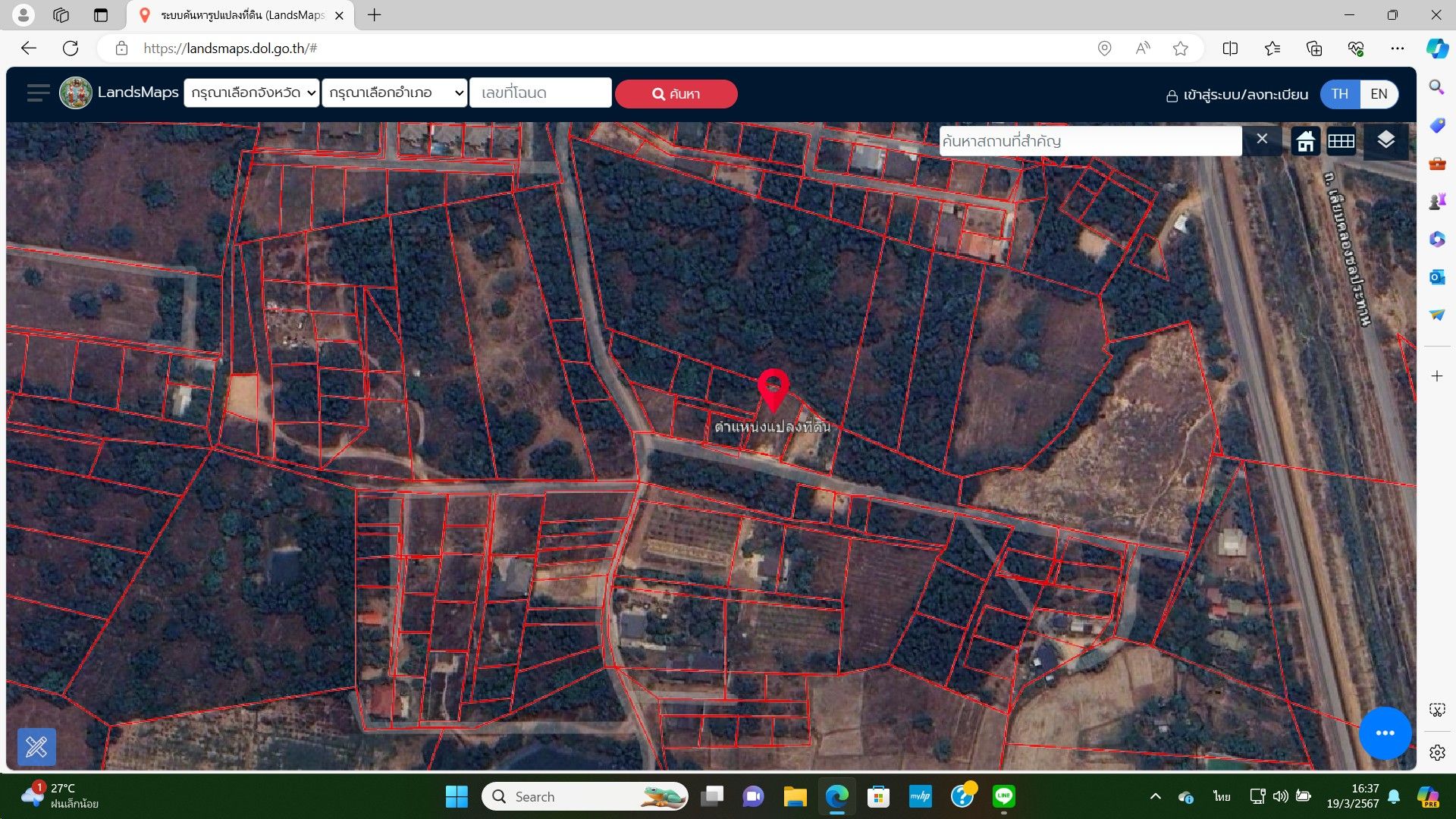1456x819 pixels.
Task: Open File Explorer from taskbar
Action: pos(795,796)
